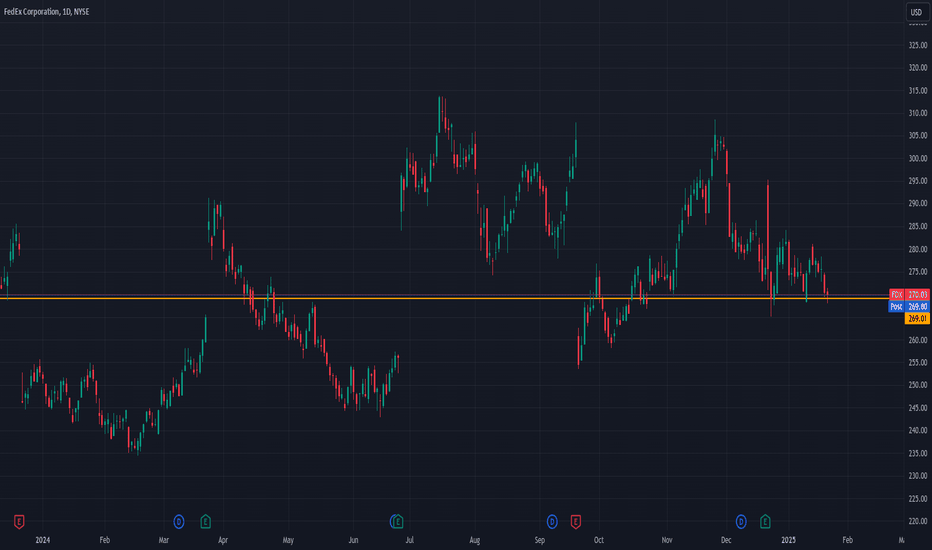Open the blue dividend marker in March
The width and height of the screenshot is (932, 550).
point(179,522)
